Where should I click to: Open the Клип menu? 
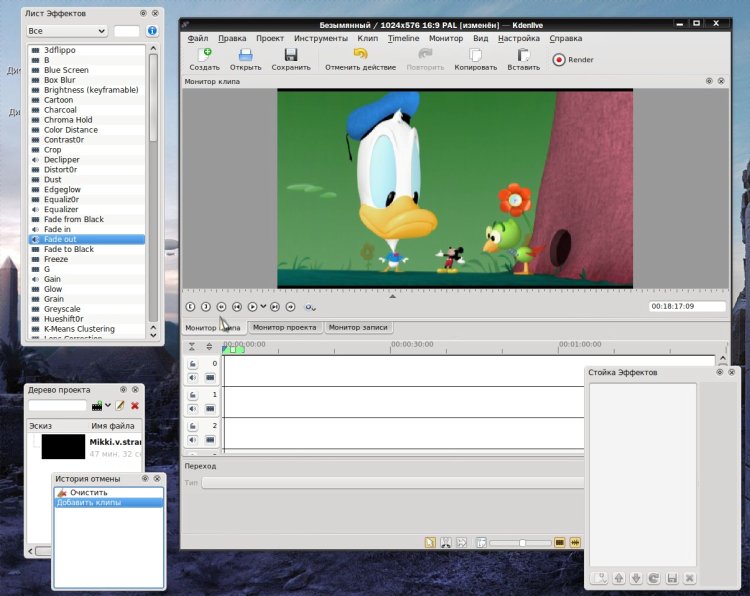pyautogui.click(x=367, y=38)
